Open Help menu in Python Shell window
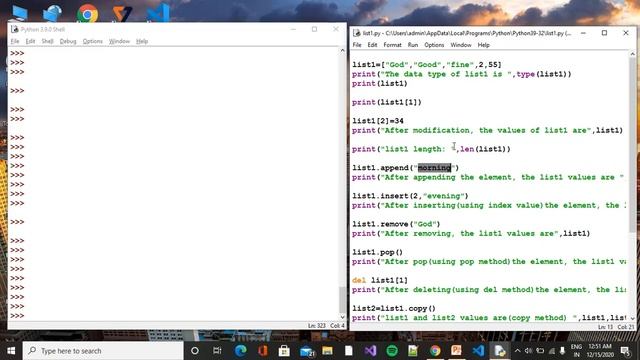640x360 pixels. pyautogui.click(x=142, y=41)
